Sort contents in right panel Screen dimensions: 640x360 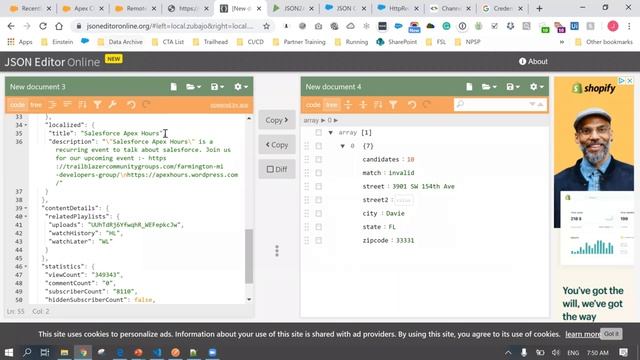[x=378, y=105]
